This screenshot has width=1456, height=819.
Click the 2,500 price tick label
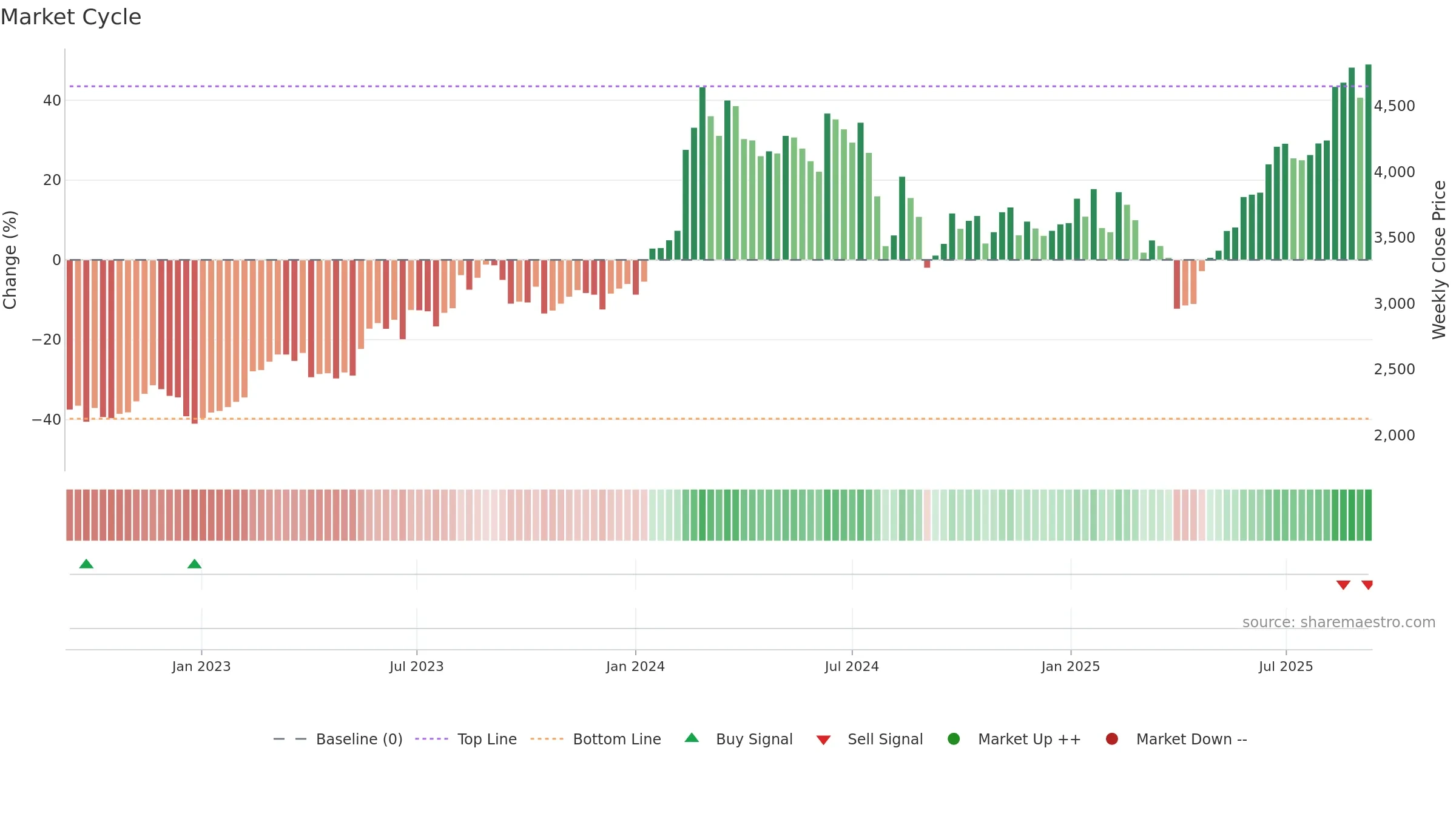pyautogui.click(x=1394, y=369)
